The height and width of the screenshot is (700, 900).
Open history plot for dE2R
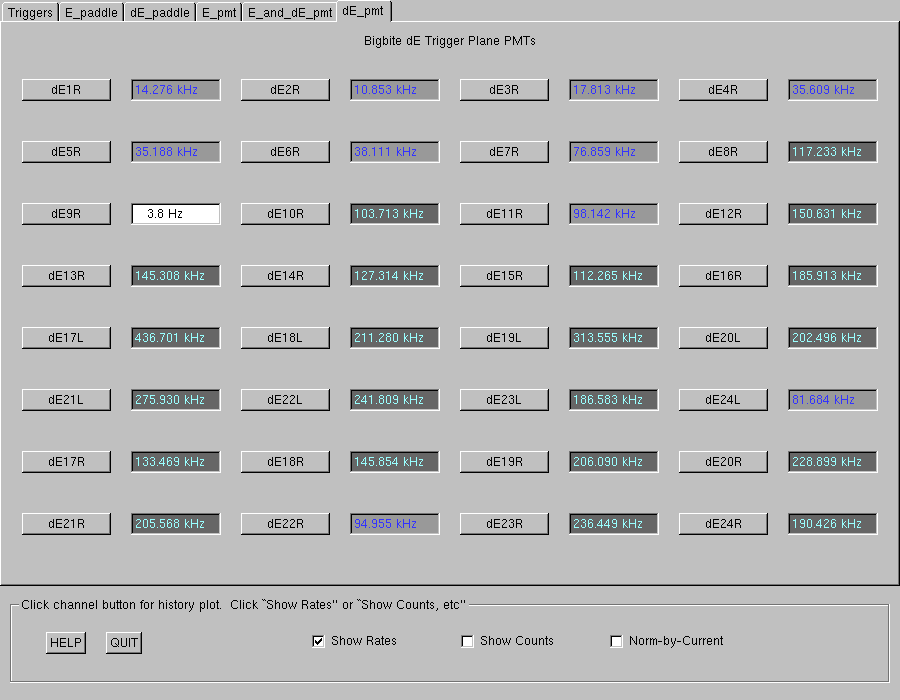tap(285, 90)
